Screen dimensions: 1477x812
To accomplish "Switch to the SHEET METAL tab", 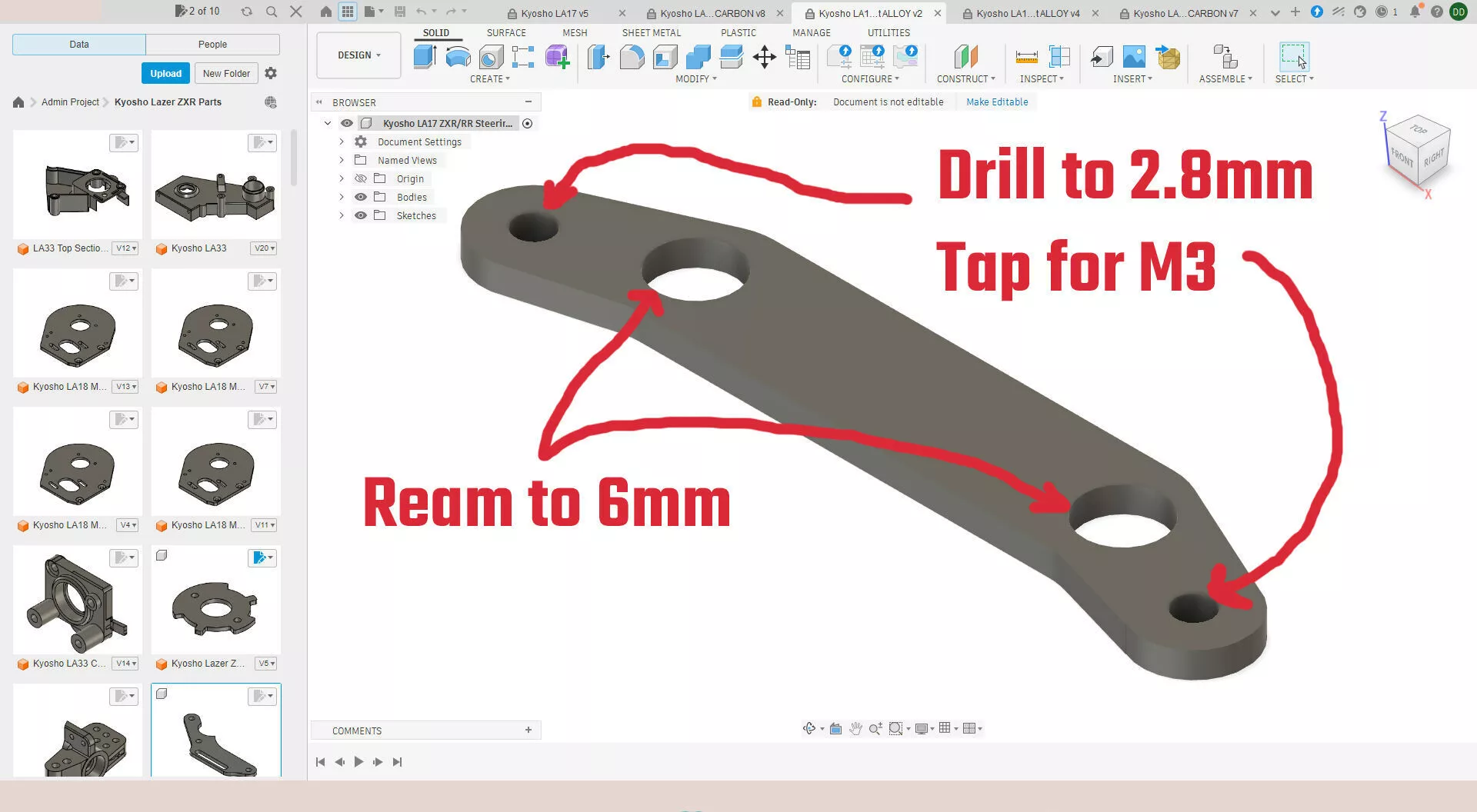I will pos(652,33).
